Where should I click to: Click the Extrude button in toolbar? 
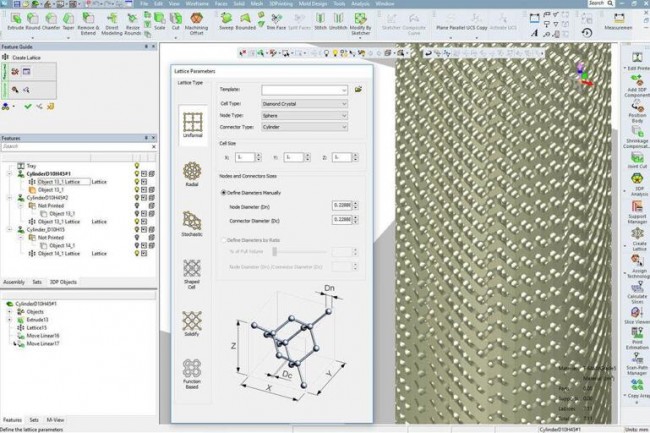(x=15, y=18)
